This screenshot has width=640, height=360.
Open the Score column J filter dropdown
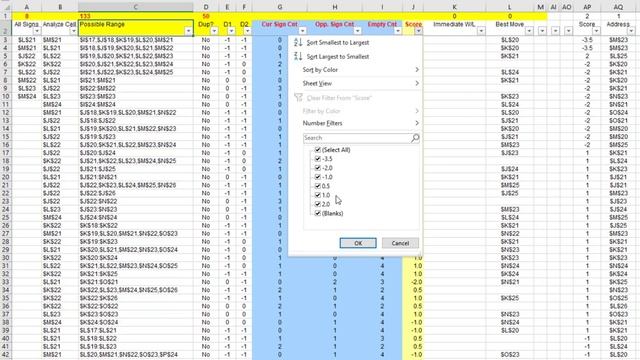click(x=418, y=31)
